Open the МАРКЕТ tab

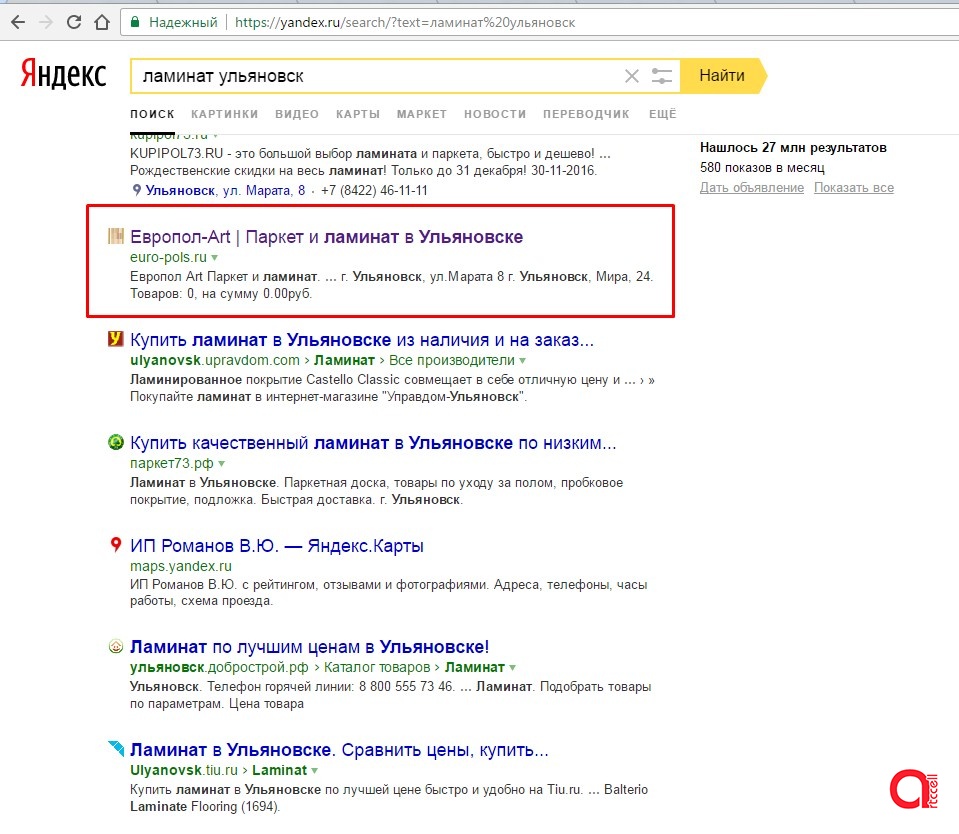[x=421, y=114]
